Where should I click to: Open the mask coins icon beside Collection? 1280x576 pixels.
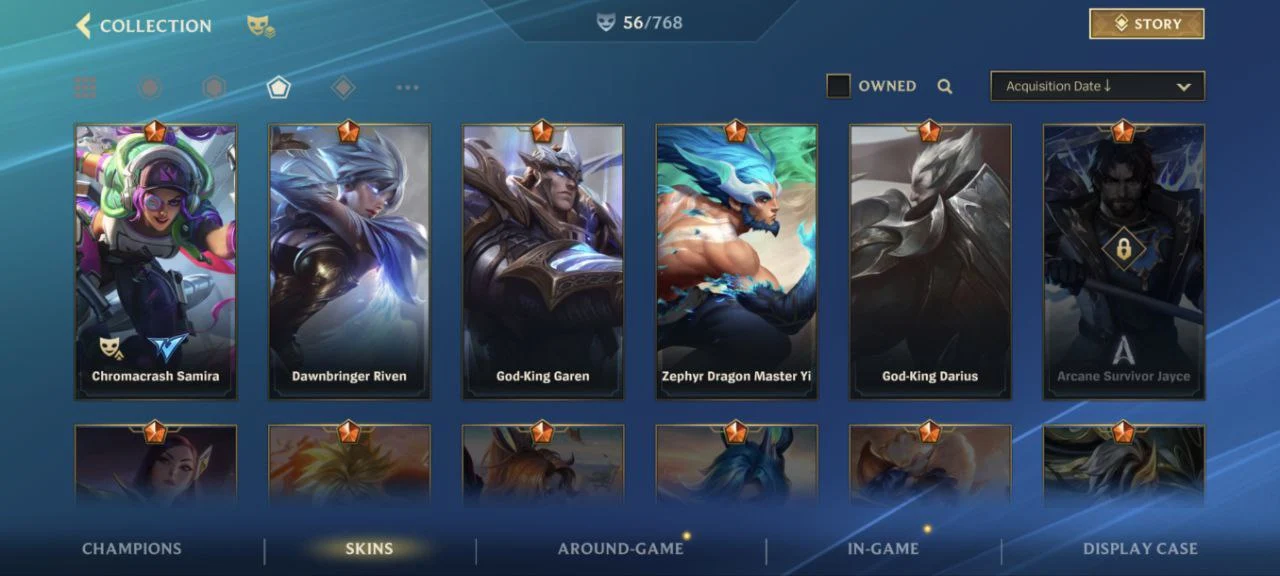click(x=260, y=26)
